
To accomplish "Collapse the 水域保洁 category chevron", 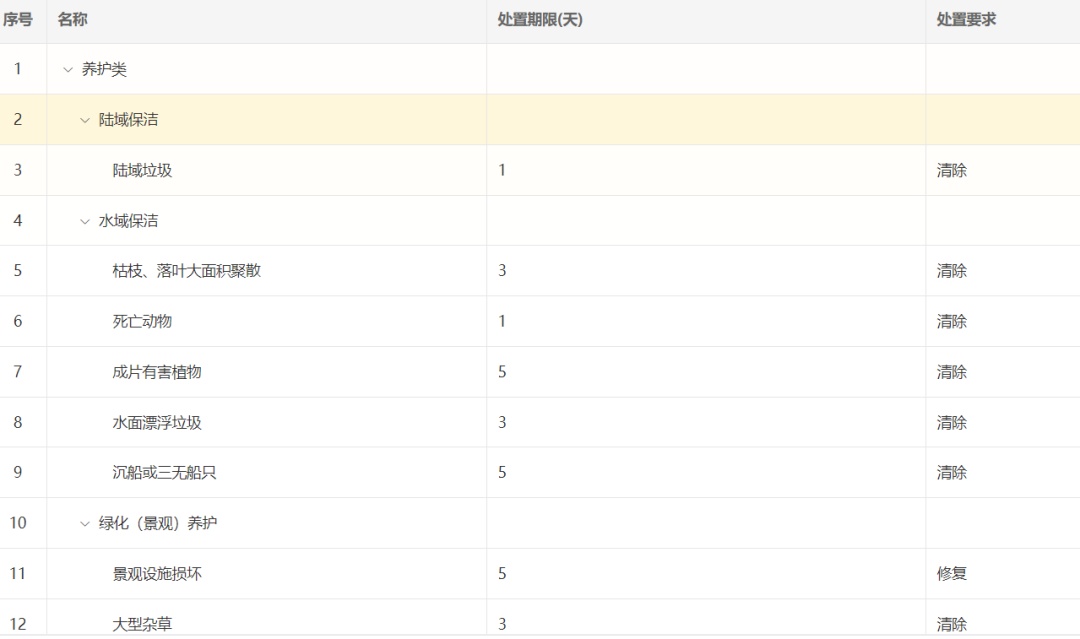I will (x=85, y=221).
